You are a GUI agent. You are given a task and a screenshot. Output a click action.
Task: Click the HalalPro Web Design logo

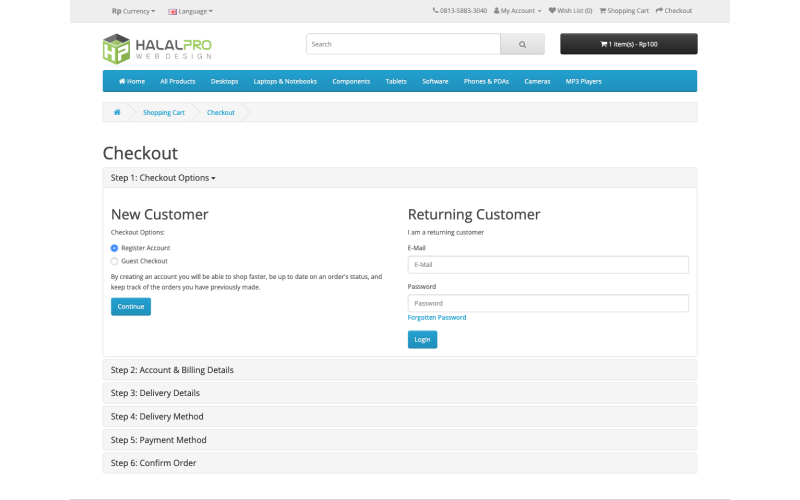[157, 49]
